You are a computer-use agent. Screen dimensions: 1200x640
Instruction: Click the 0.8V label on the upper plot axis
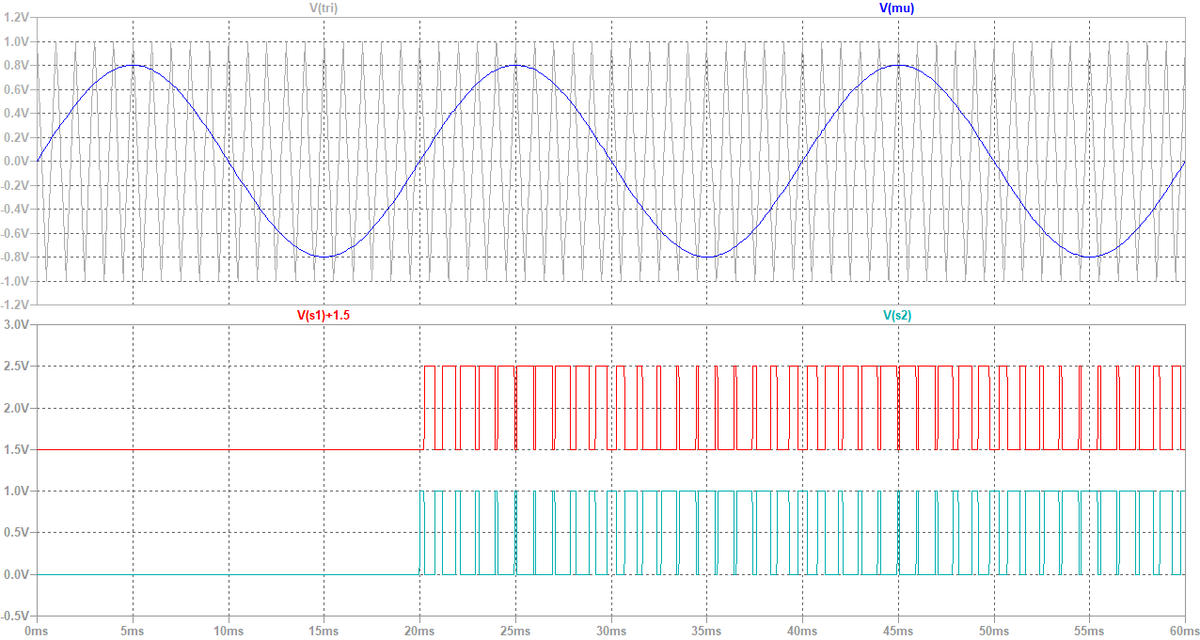point(17,66)
